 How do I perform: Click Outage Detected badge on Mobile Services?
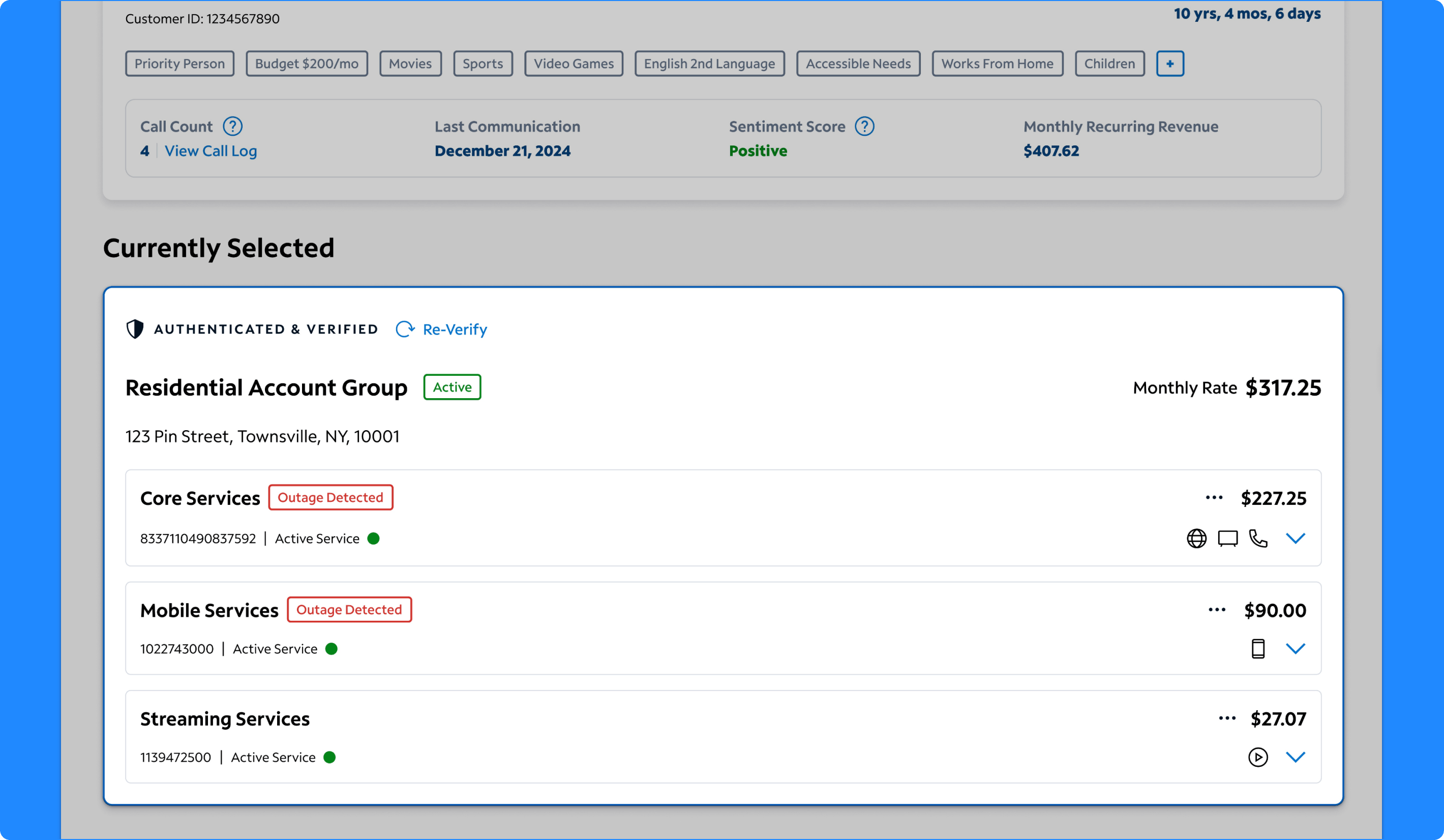[x=349, y=610]
